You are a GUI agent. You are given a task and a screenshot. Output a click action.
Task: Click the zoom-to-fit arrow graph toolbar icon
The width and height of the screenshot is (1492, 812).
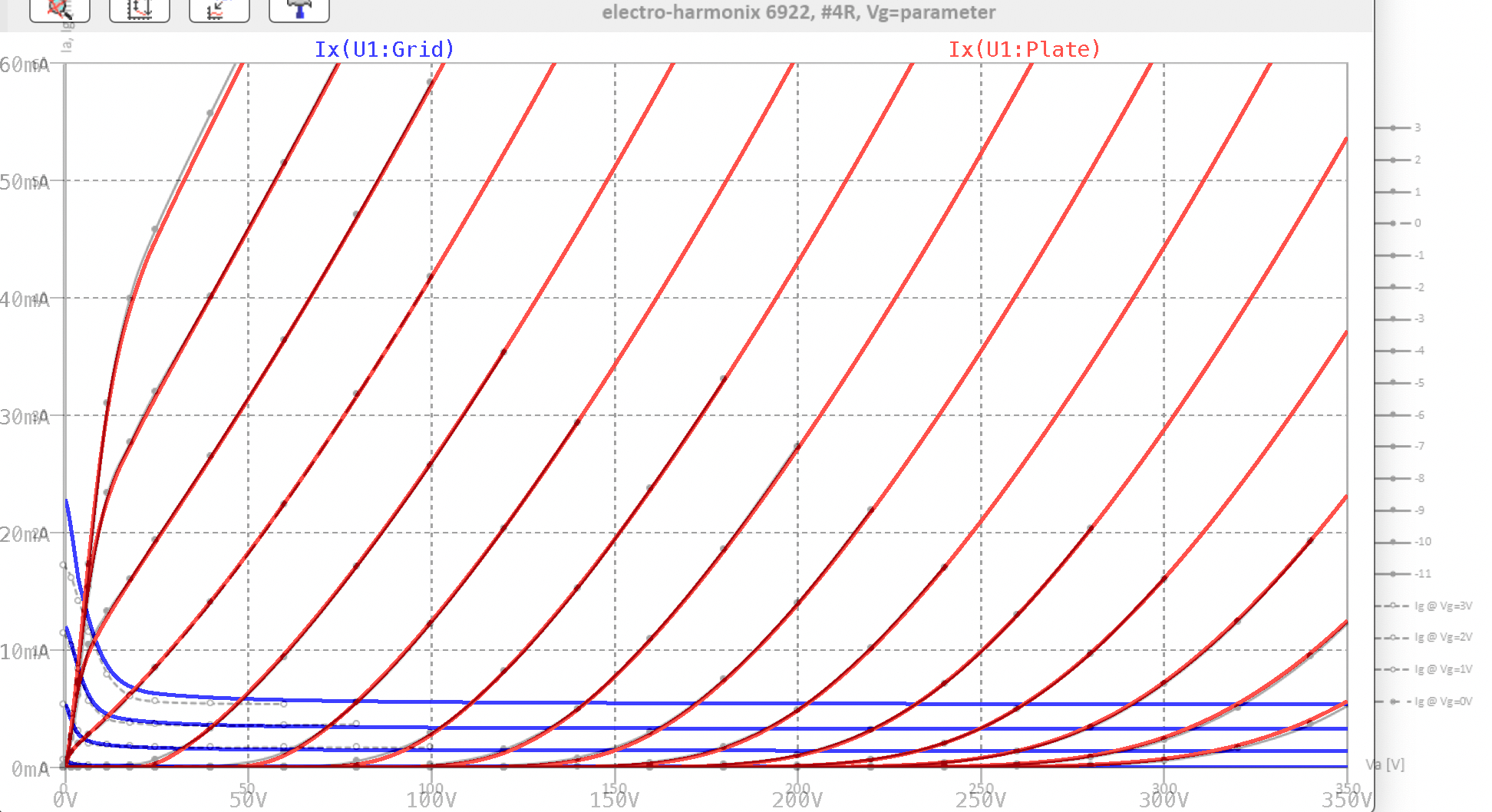click(x=220, y=10)
